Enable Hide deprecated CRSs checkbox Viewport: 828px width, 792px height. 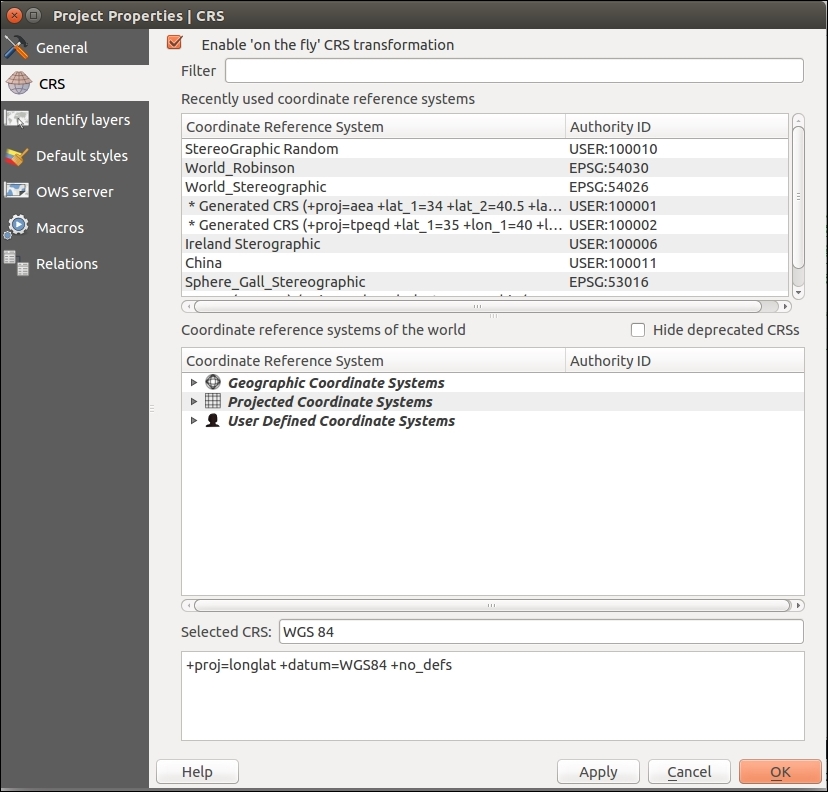coord(638,330)
